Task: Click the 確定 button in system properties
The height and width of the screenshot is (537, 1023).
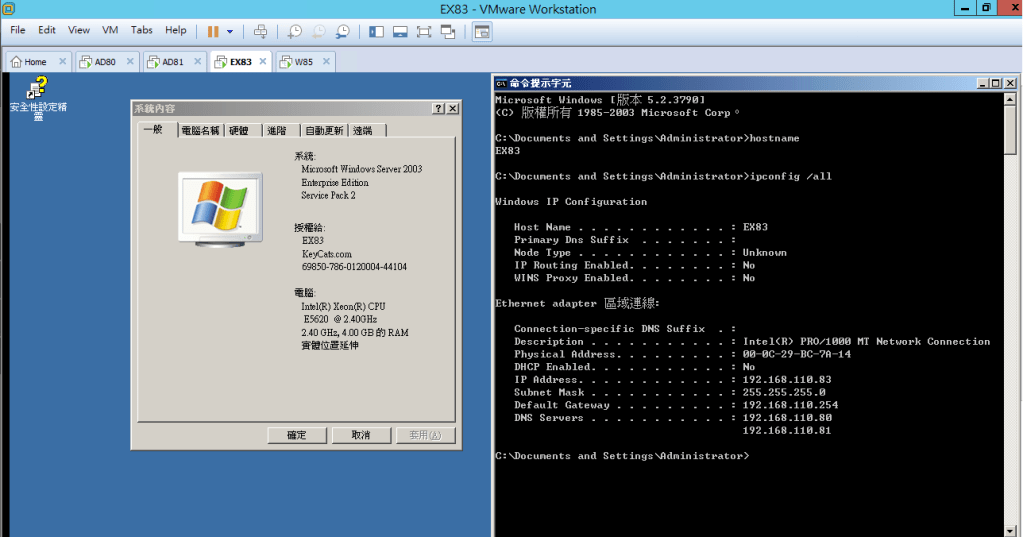Action: (x=297, y=435)
